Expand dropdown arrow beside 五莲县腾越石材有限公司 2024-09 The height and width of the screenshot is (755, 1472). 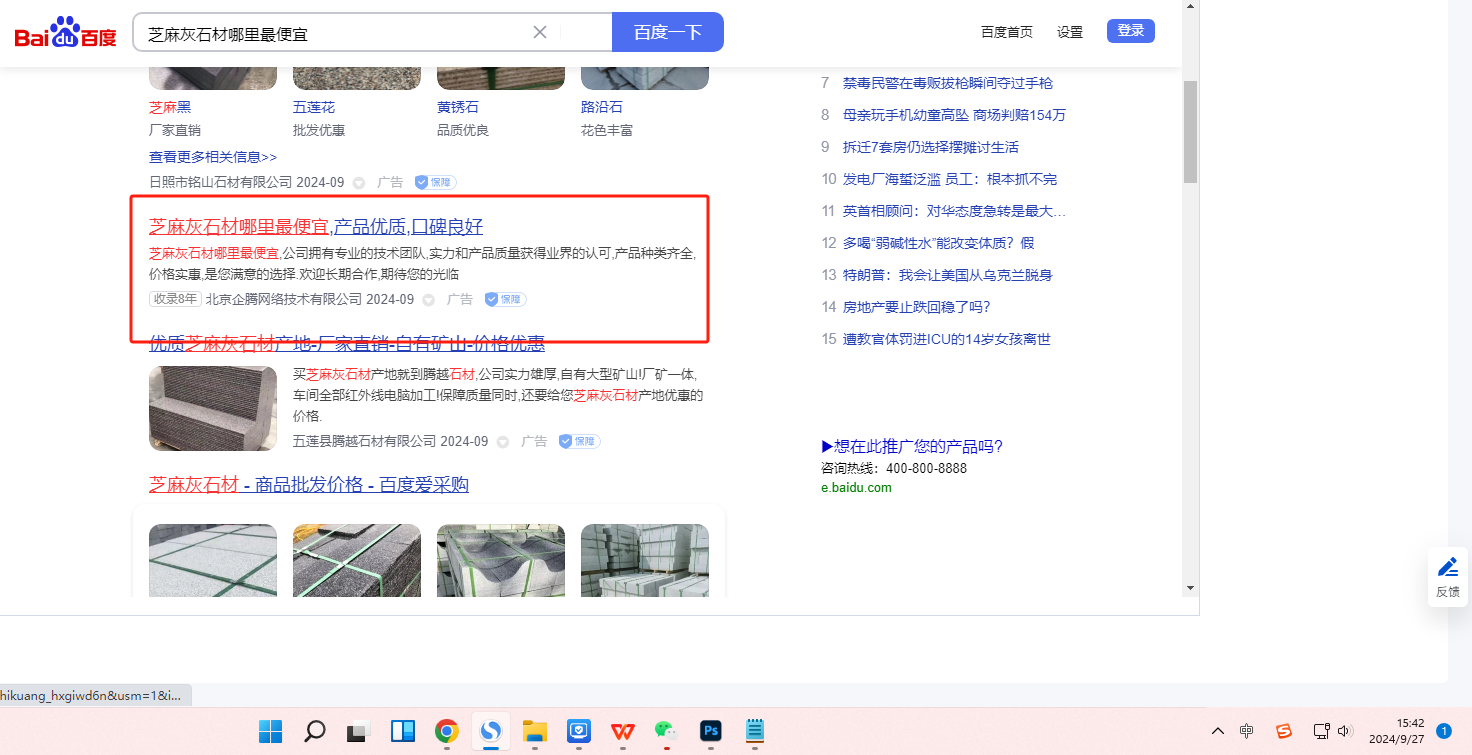pyautogui.click(x=503, y=441)
